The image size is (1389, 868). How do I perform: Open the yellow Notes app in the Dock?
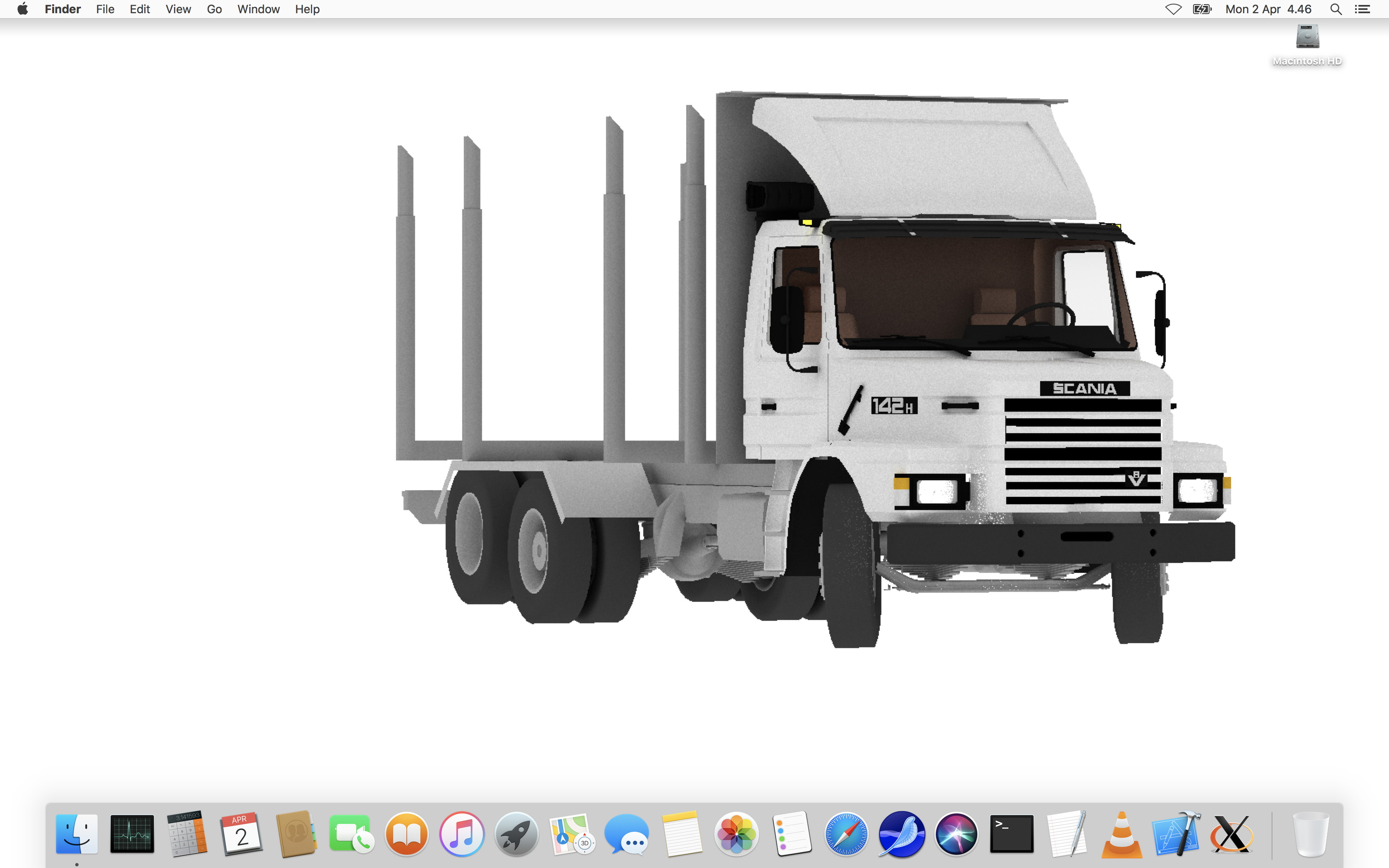pyautogui.click(x=682, y=834)
